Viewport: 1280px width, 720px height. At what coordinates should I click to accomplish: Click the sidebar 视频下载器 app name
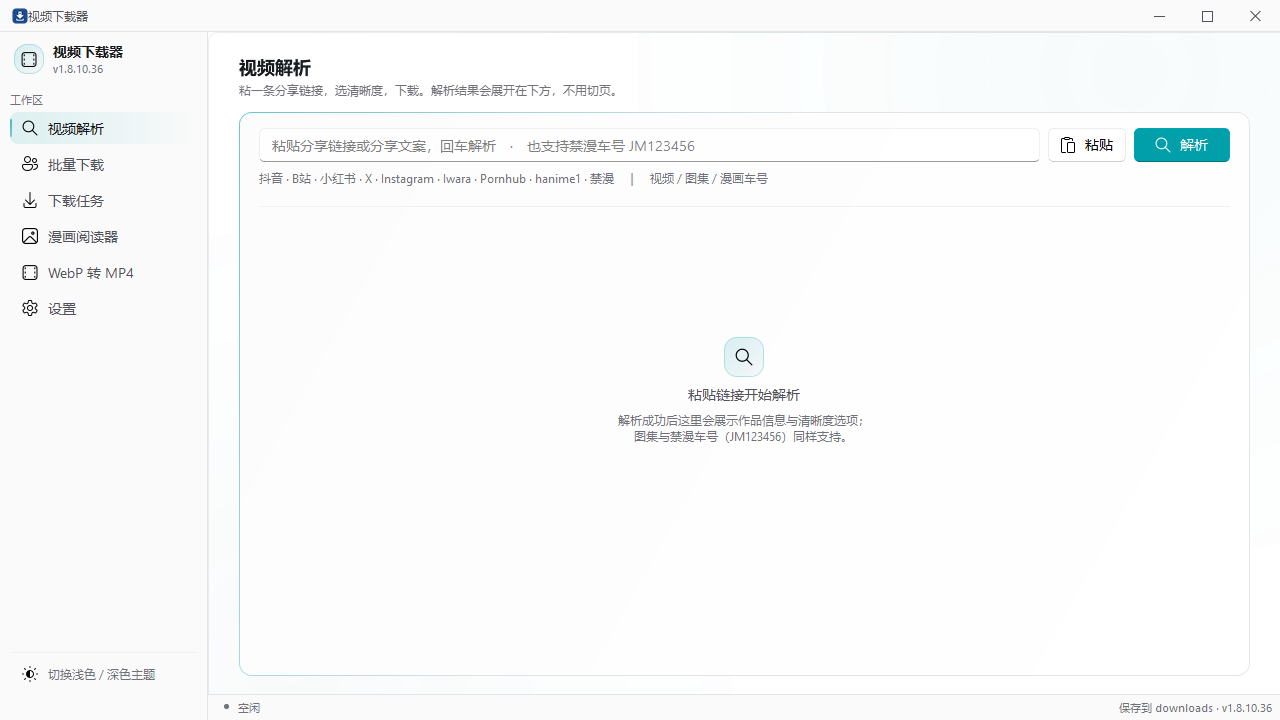tap(88, 52)
